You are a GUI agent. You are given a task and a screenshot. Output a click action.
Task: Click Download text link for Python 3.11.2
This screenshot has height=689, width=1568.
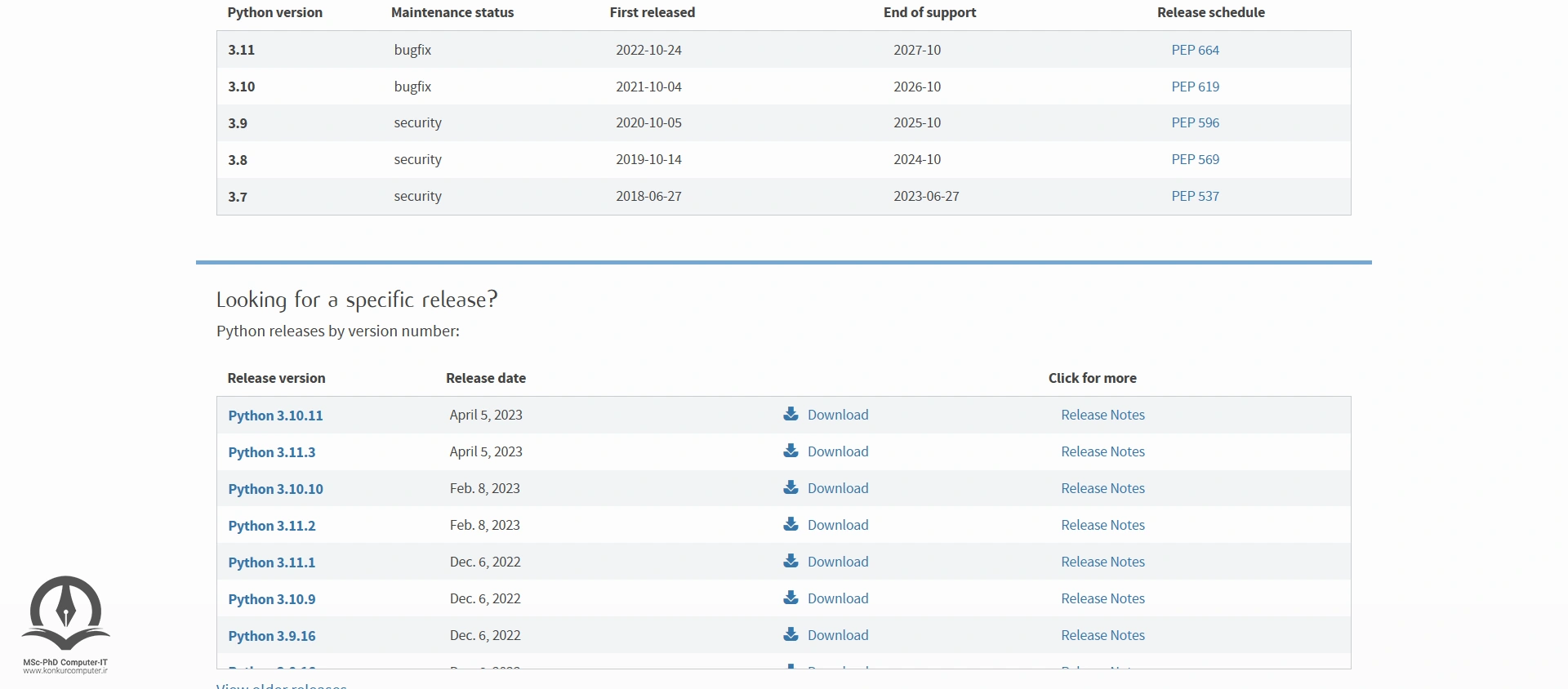click(838, 525)
